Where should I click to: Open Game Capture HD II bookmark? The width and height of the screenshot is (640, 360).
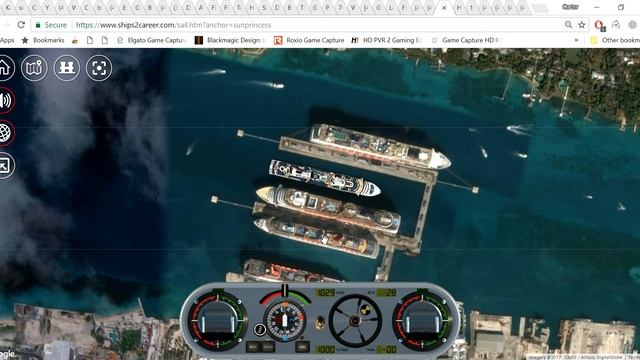466,40
